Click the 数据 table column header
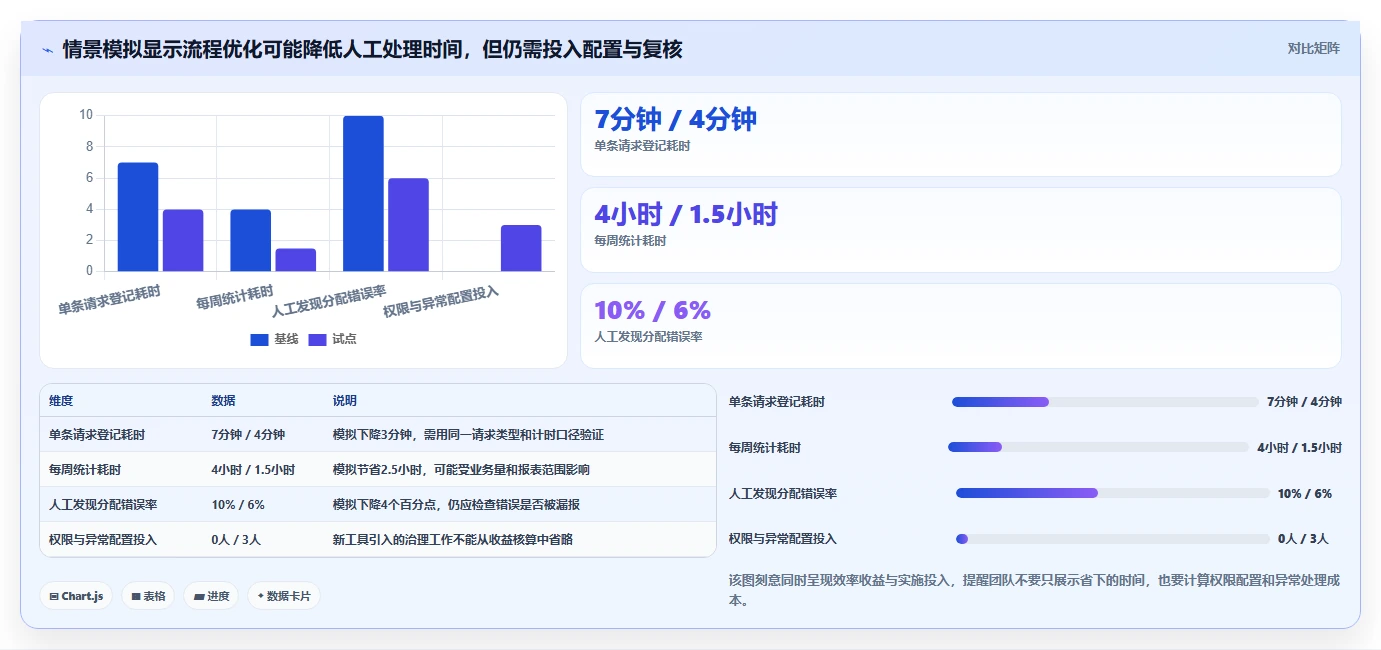This screenshot has height=650, width=1381. pyautogui.click(x=224, y=400)
